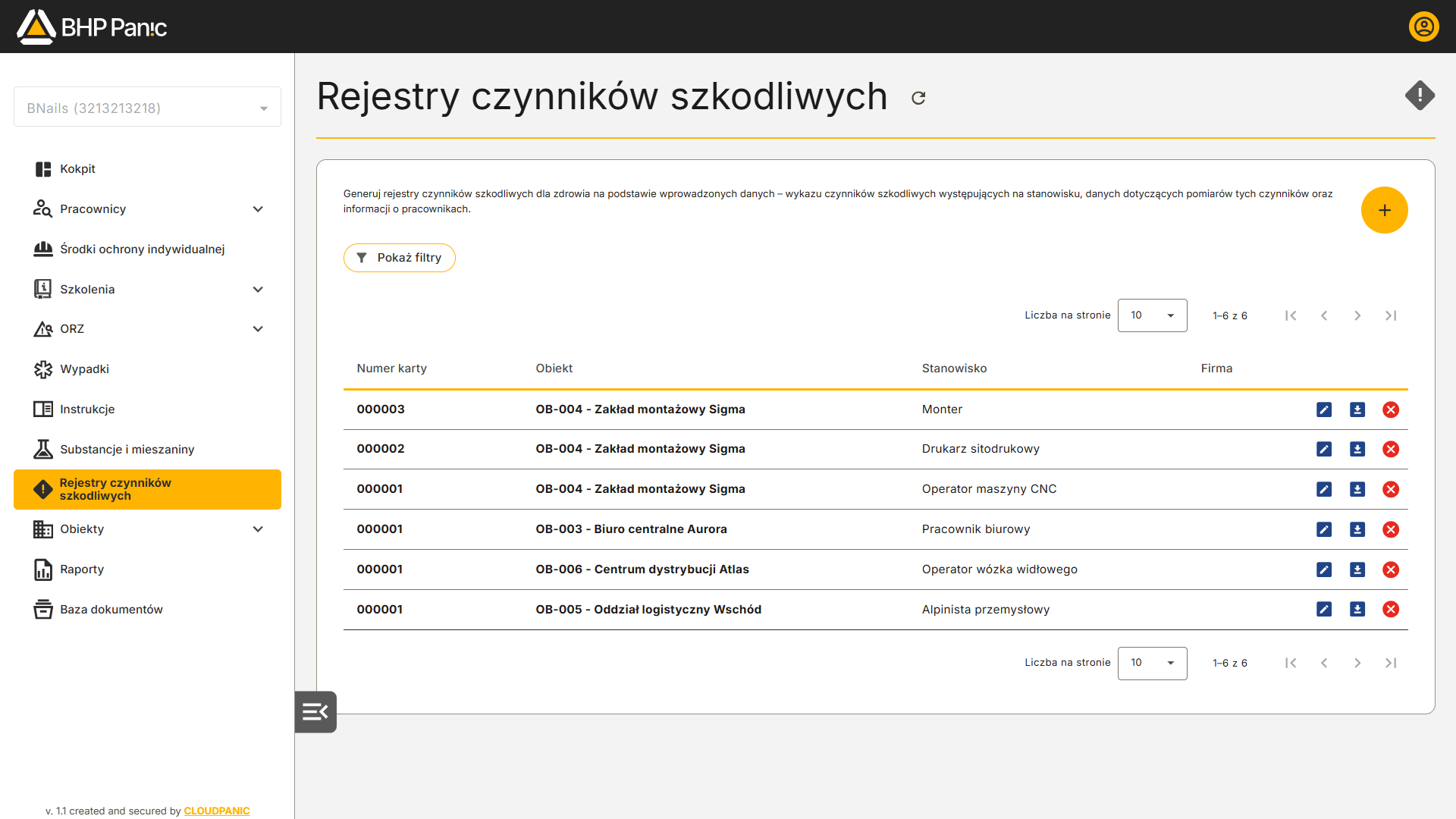1456x819 pixels.
Task: Add a new register with plus button
Action: tap(1384, 210)
